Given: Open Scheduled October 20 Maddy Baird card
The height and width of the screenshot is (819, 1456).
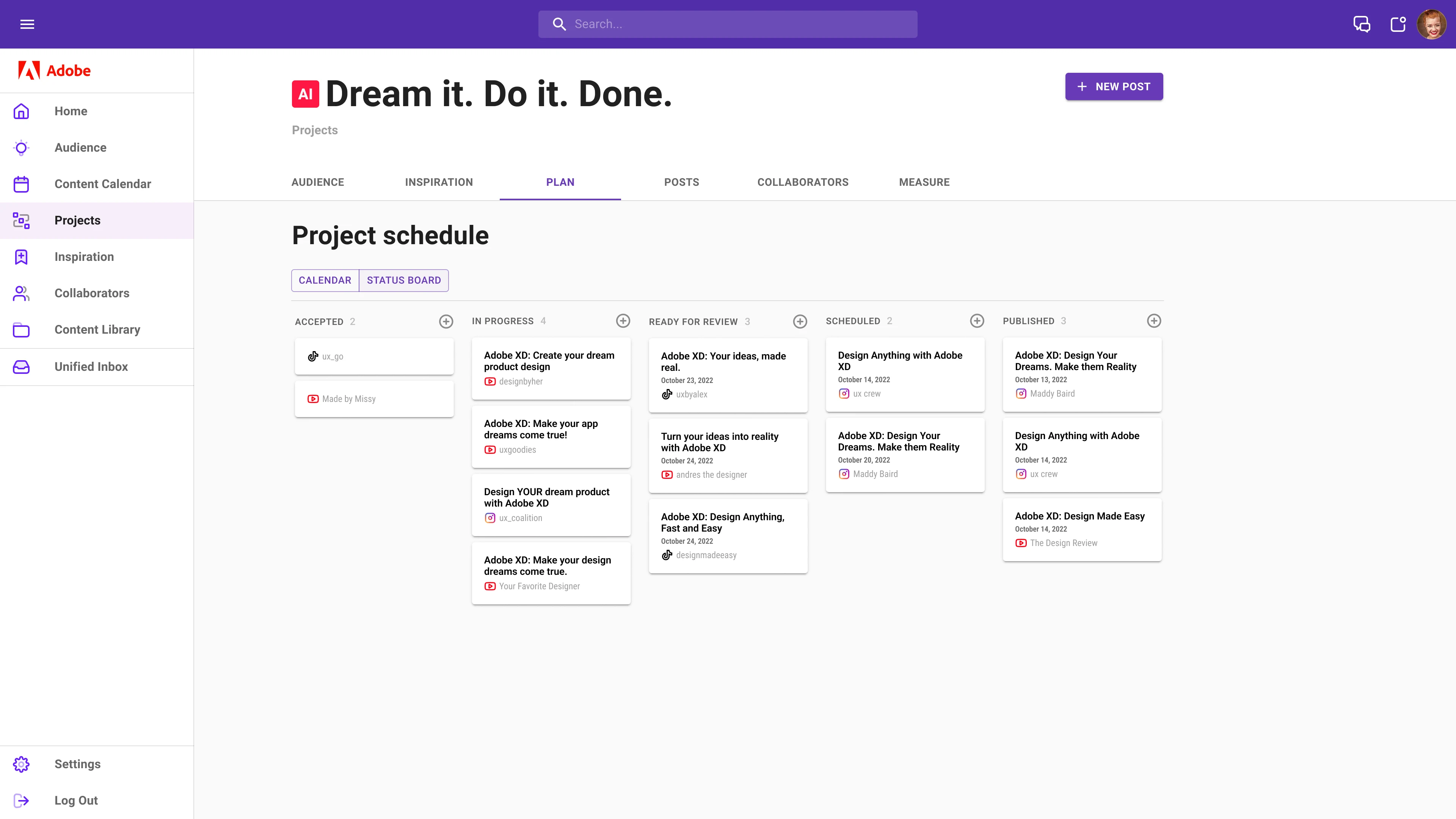Looking at the screenshot, I should (905, 455).
